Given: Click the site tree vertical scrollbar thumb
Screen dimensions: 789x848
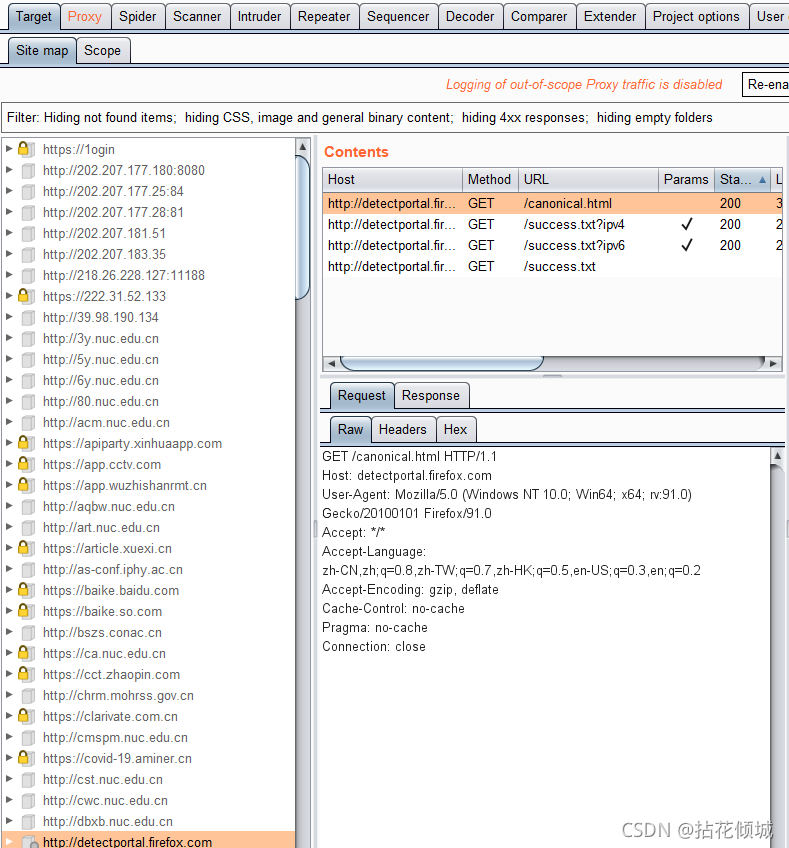Looking at the screenshot, I should click(x=303, y=227).
